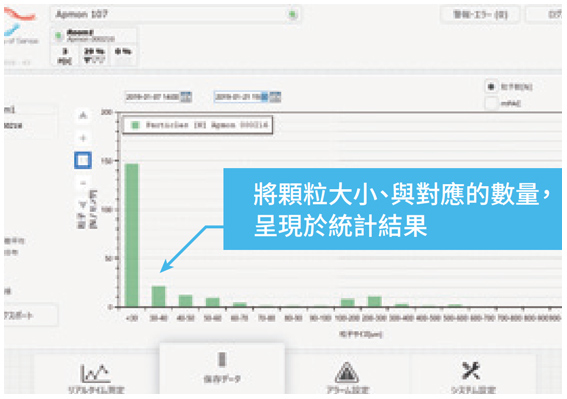Image resolution: width=567 pixels, height=399 pixels.
Task: Open the real-time measurement tab with line-chart icon
Action: [96, 375]
